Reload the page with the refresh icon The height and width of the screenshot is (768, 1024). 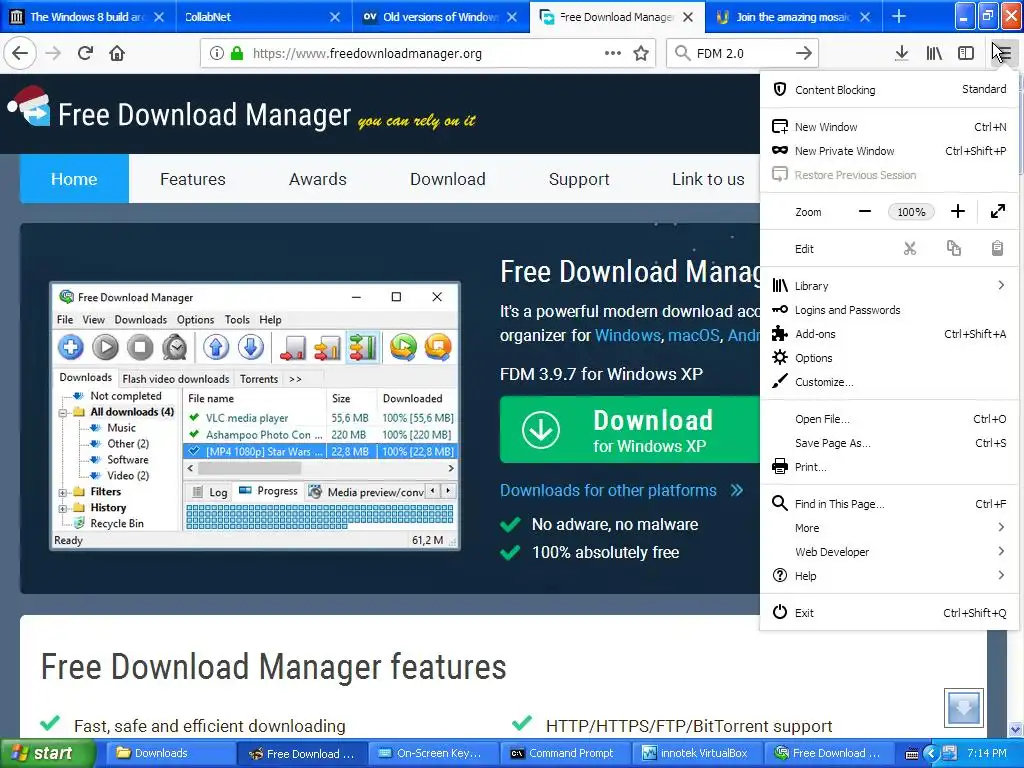85,54
